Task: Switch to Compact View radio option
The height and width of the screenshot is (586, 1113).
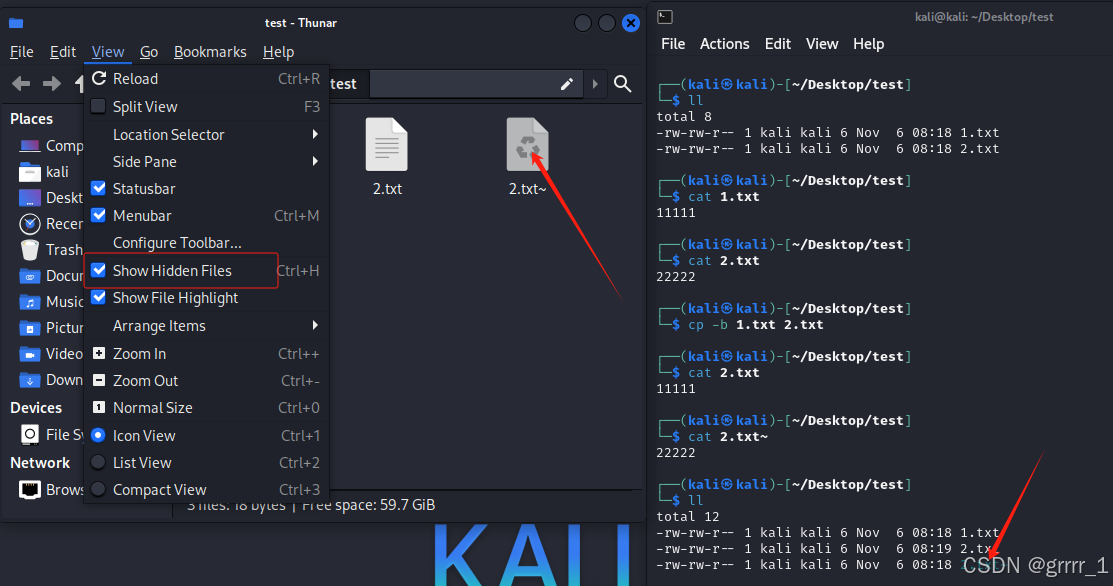Action: point(99,490)
